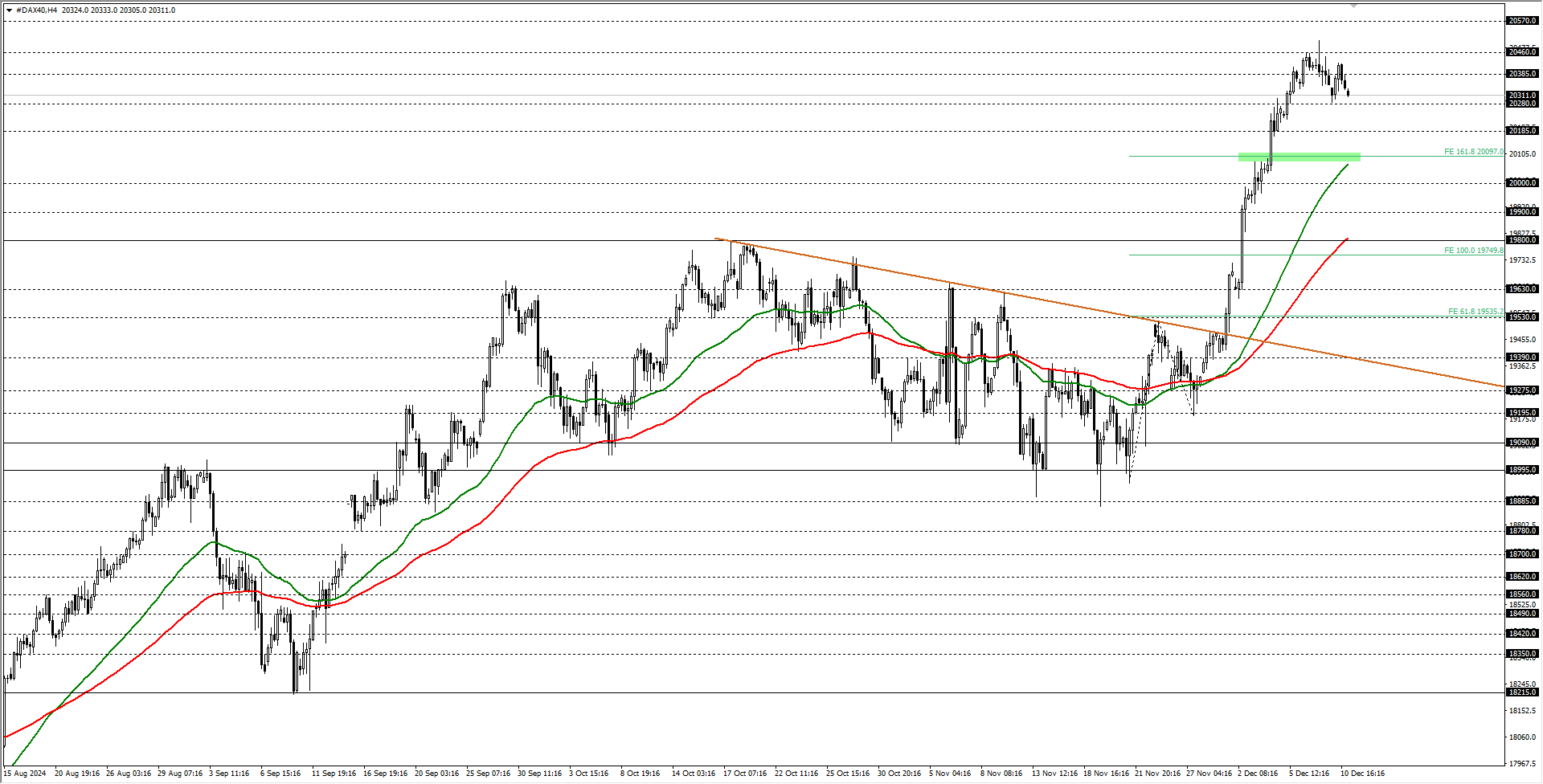1543x784 pixels.
Task: Click the current price label 20311.0
Action: pos(1523,96)
